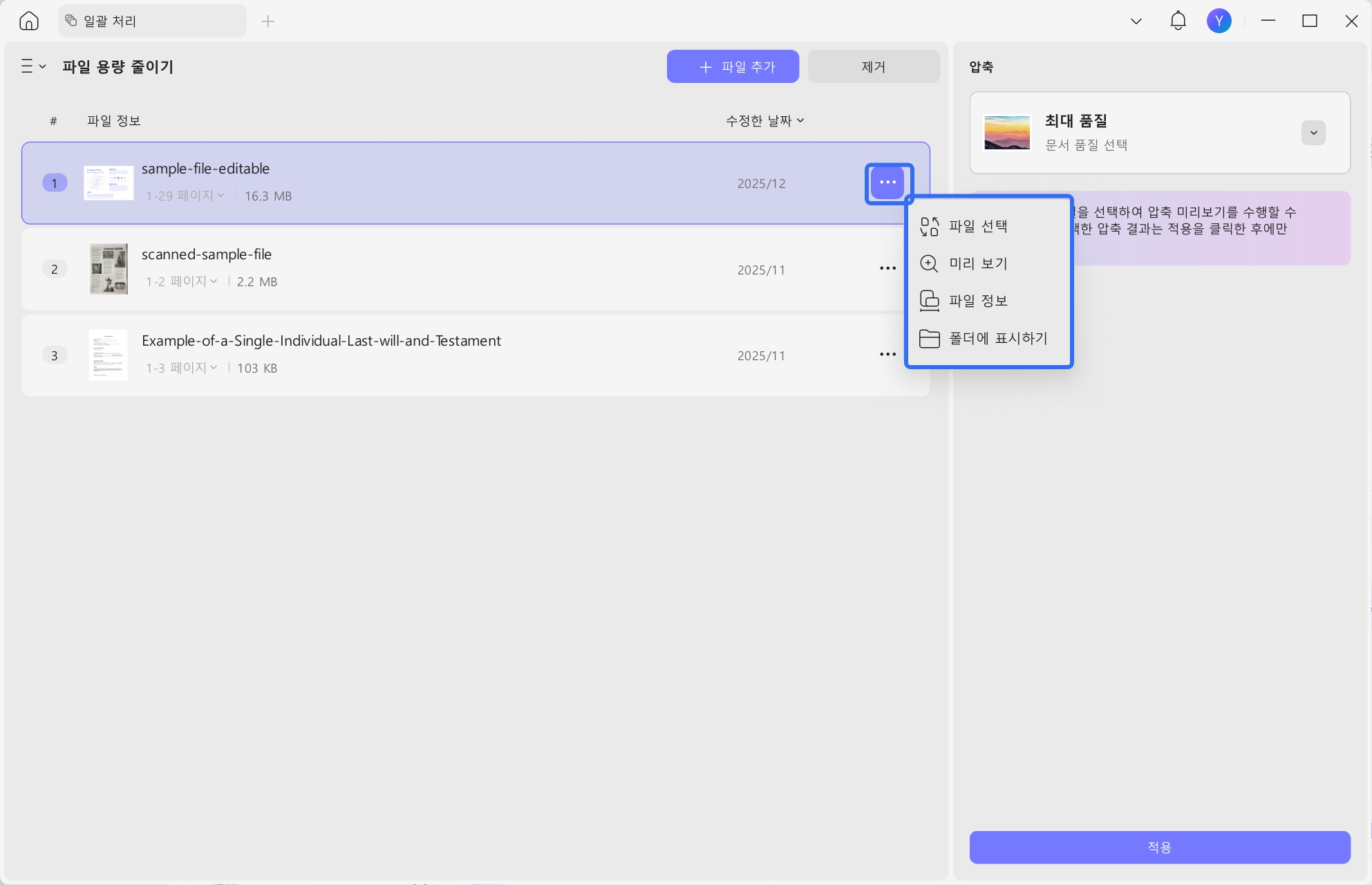Expand page range 1-2 페이지 dropdown
The width and height of the screenshot is (1372, 885).
click(x=182, y=281)
